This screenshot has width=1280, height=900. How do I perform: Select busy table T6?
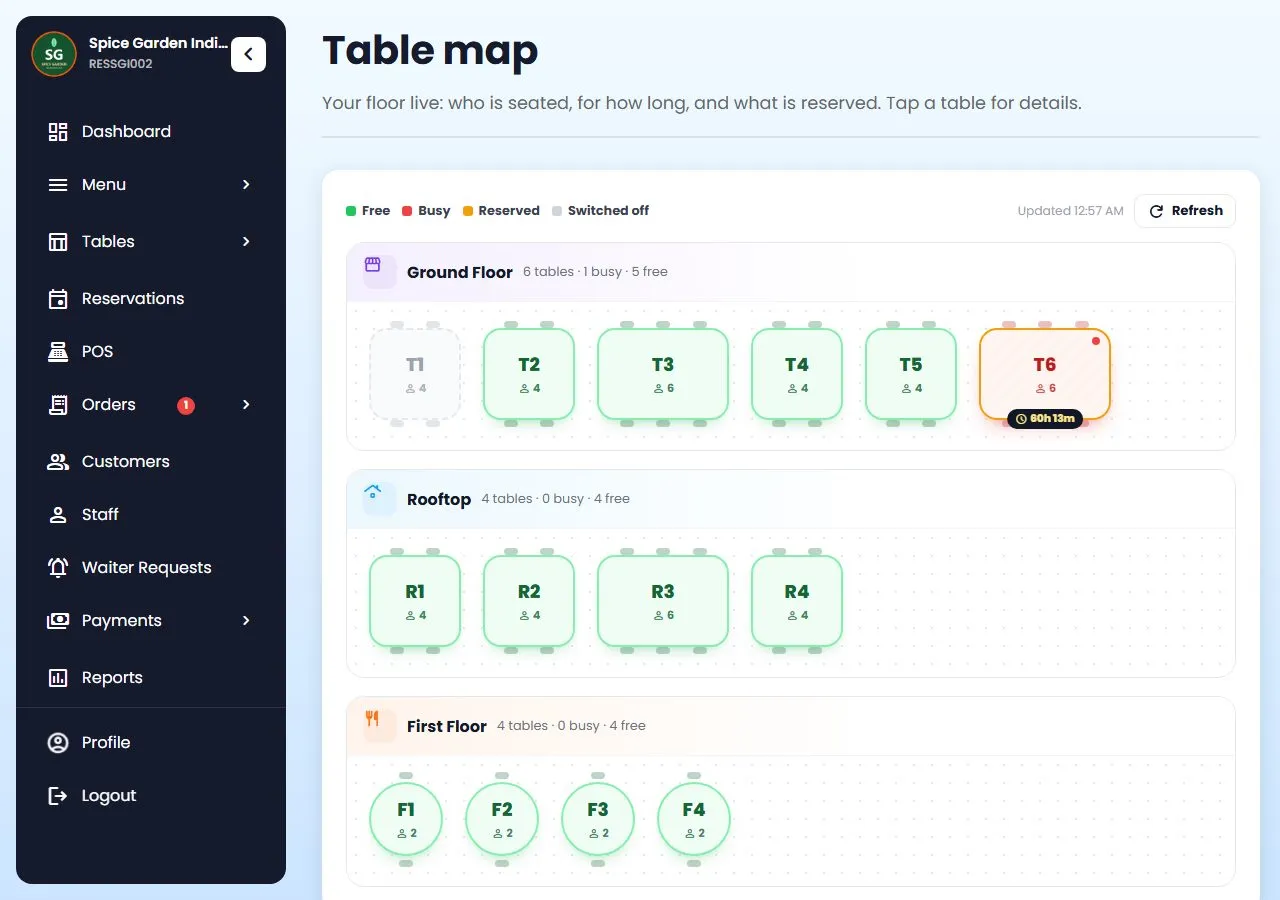(x=1045, y=374)
